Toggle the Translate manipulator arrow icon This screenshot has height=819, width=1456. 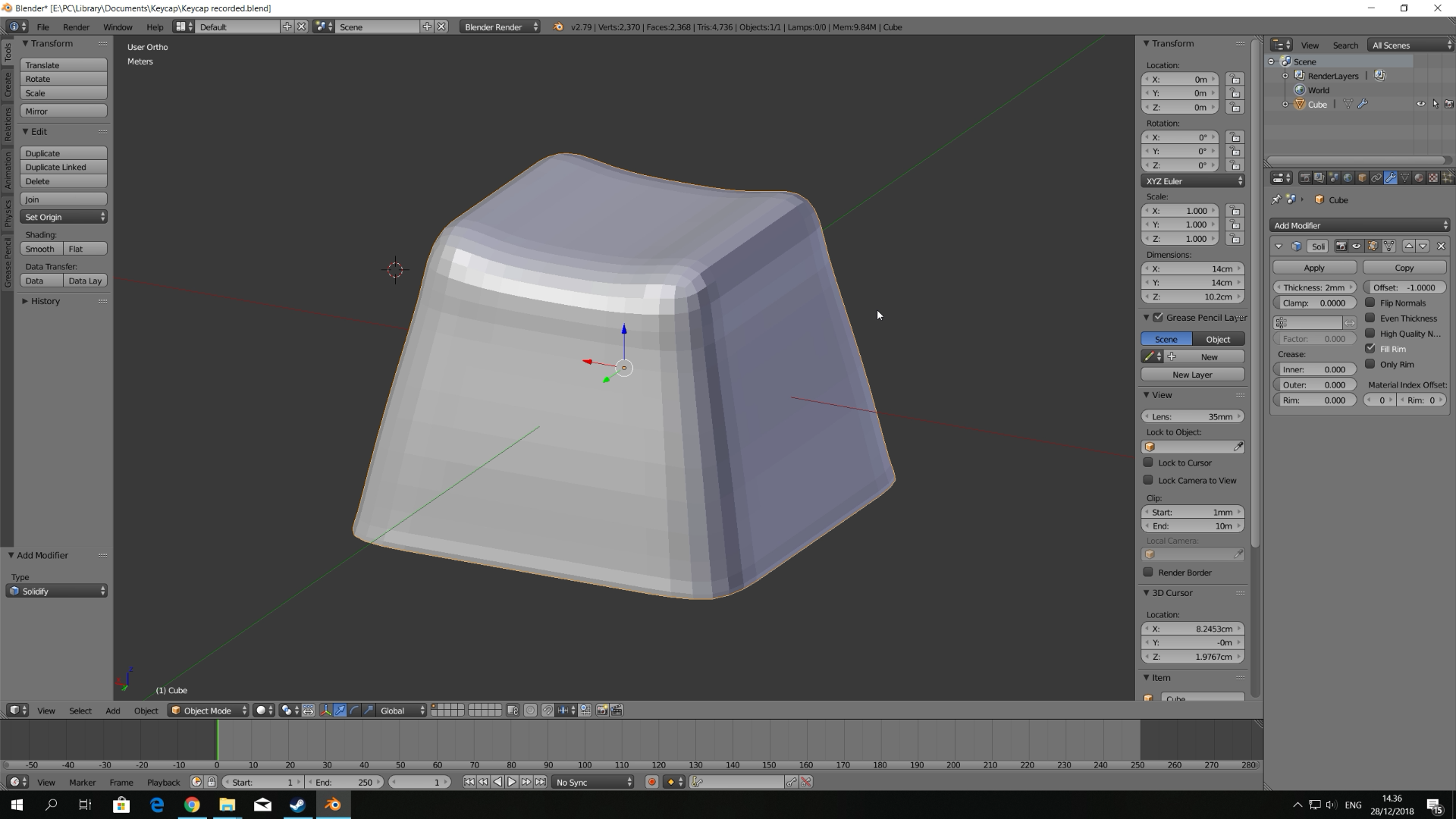pos(340,711)
